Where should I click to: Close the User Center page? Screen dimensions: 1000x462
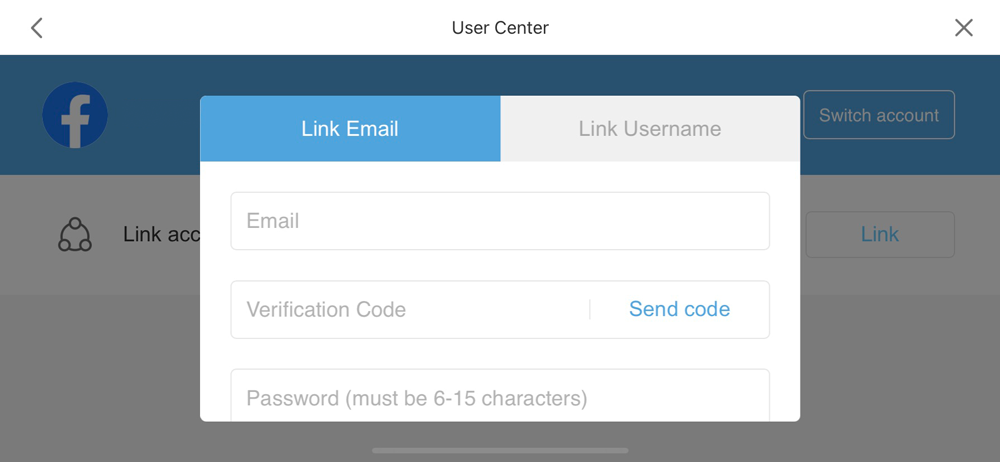coord(963,28)
